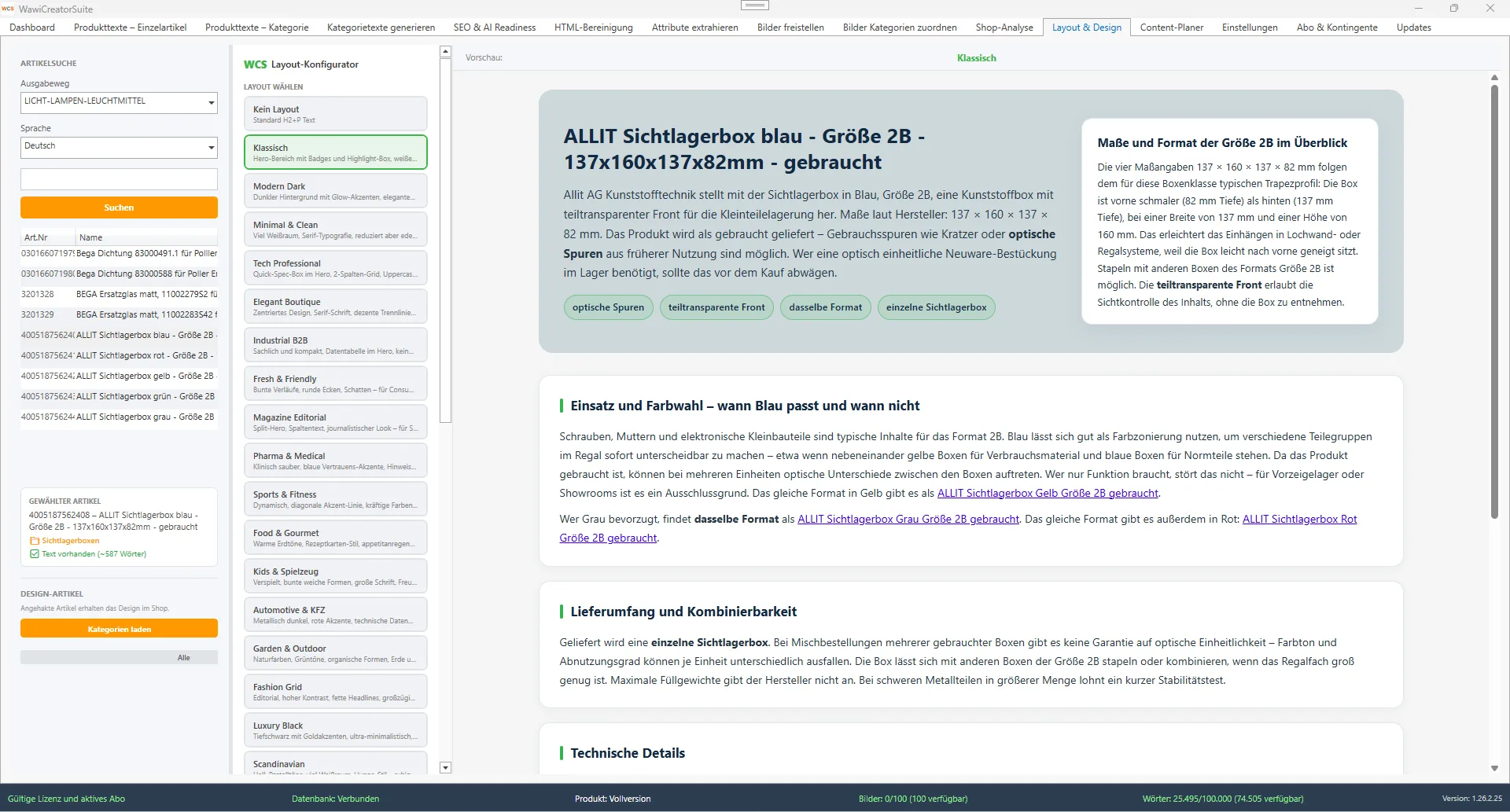Click the 'Alle' button under Design-Artikel
1510x812 pixels.
point(184,657)
